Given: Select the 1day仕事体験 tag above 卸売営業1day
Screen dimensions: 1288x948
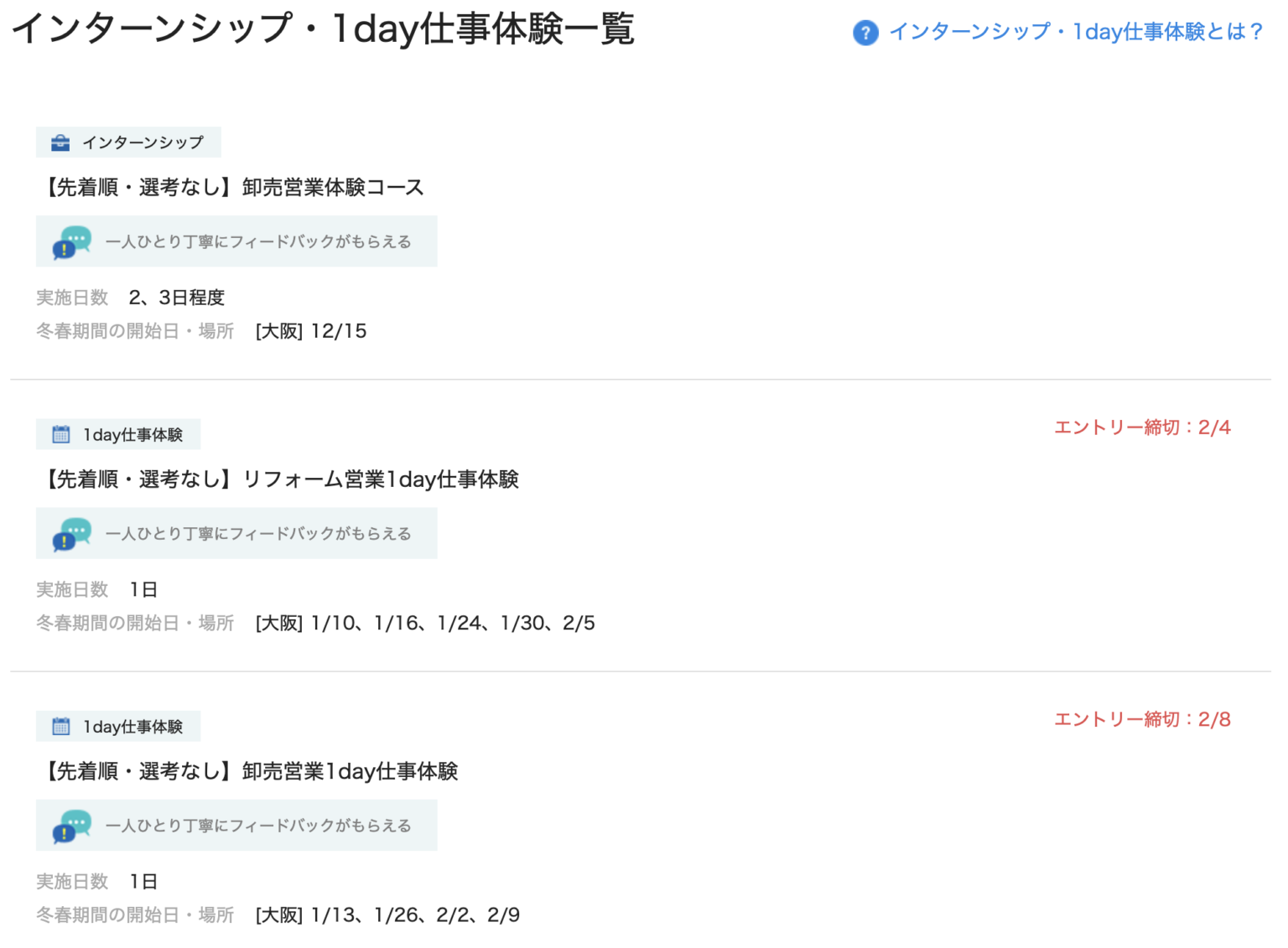Looking at the screenshot, I should coord(132,726).
